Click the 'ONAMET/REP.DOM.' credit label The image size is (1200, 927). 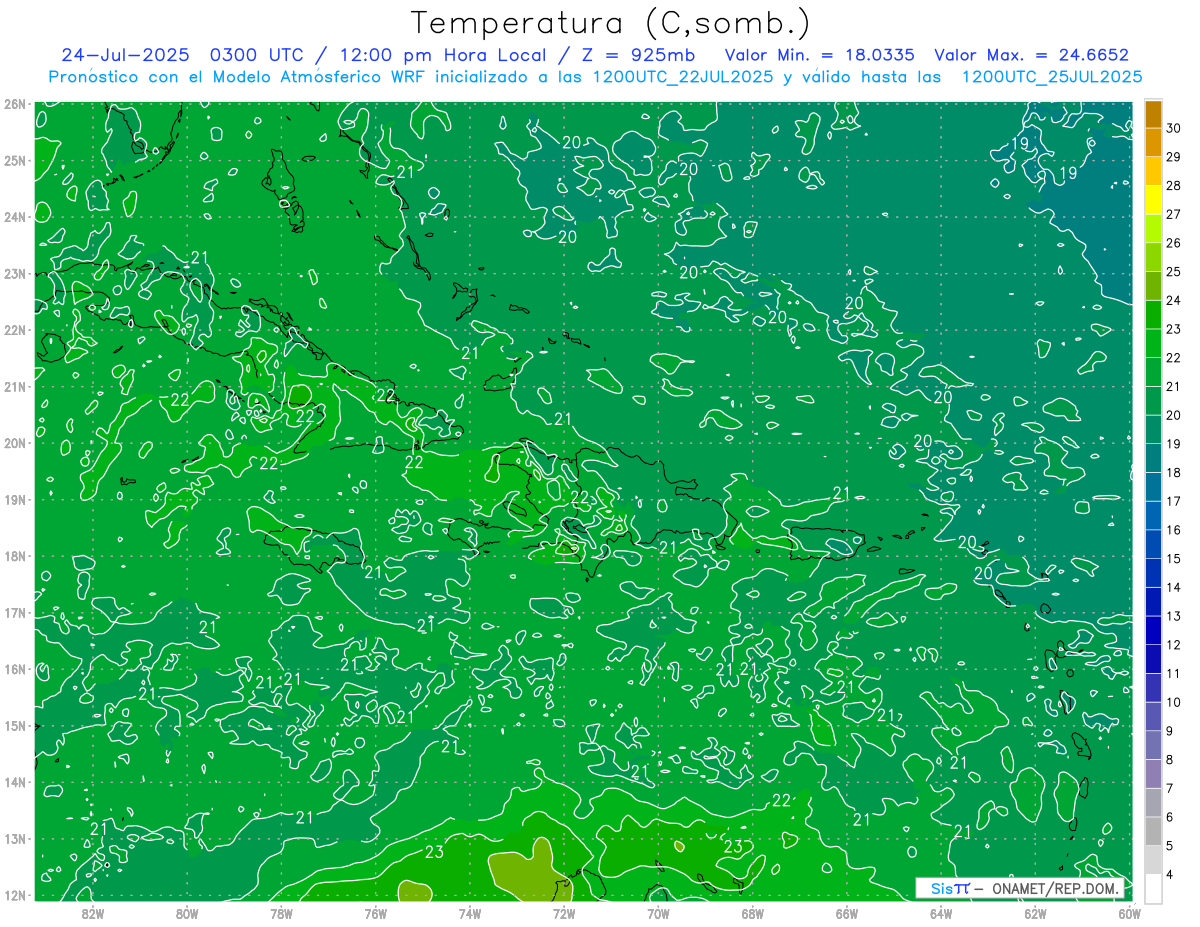[1057, 889]
